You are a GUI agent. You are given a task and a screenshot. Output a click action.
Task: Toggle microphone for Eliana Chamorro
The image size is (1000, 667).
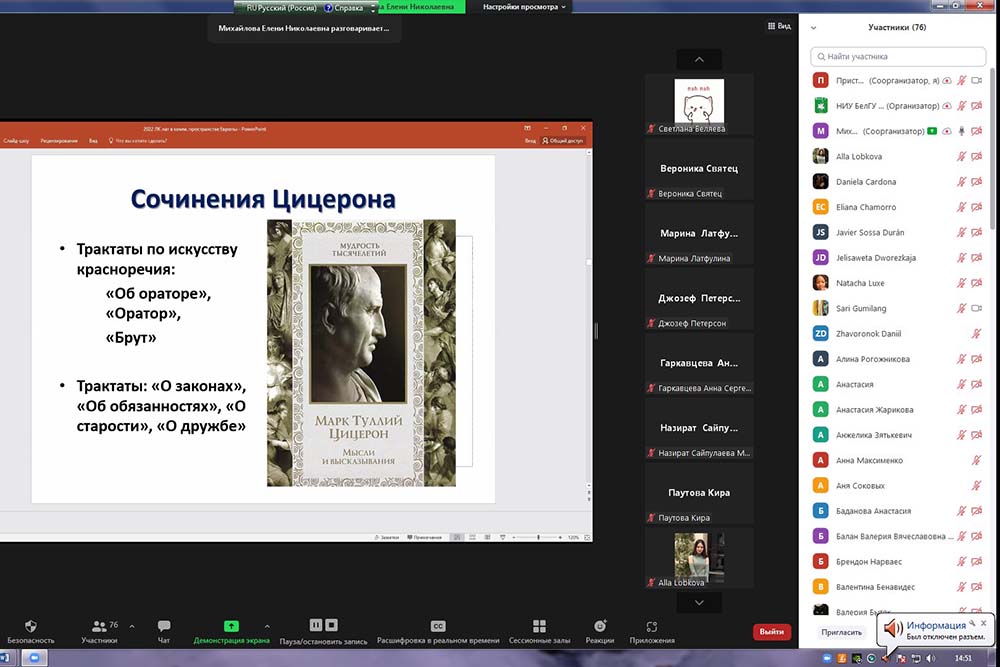962,207
